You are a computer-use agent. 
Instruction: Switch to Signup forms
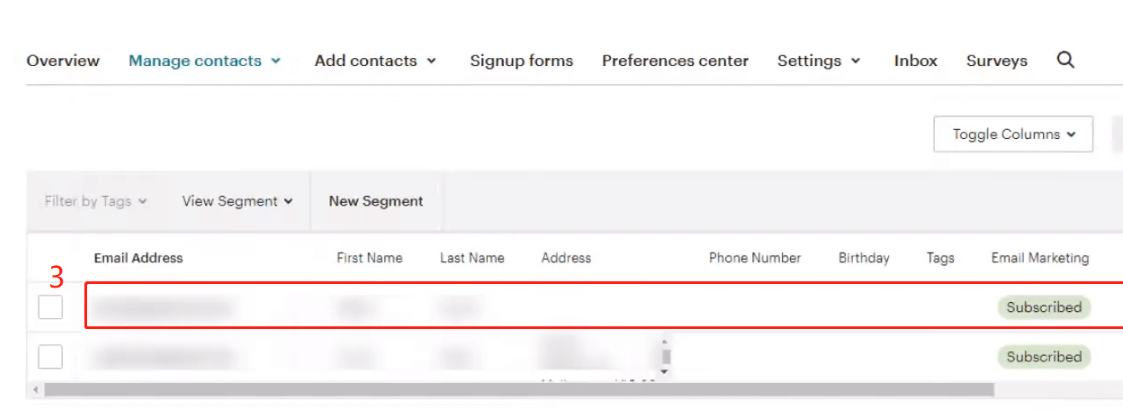pyautogui.click(x=521, y=61)
